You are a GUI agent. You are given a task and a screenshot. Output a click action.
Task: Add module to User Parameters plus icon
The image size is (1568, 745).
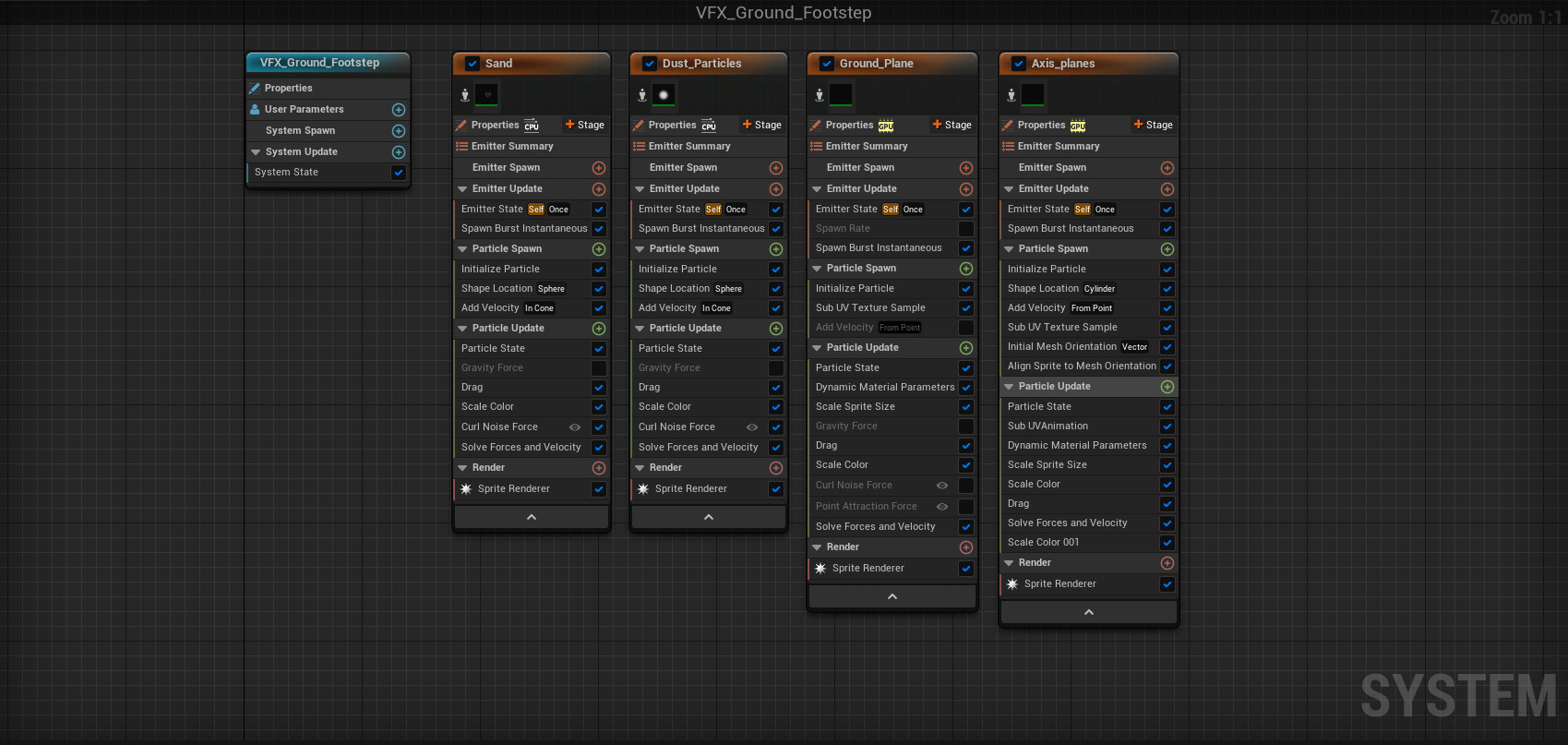[x=399, y=110]
